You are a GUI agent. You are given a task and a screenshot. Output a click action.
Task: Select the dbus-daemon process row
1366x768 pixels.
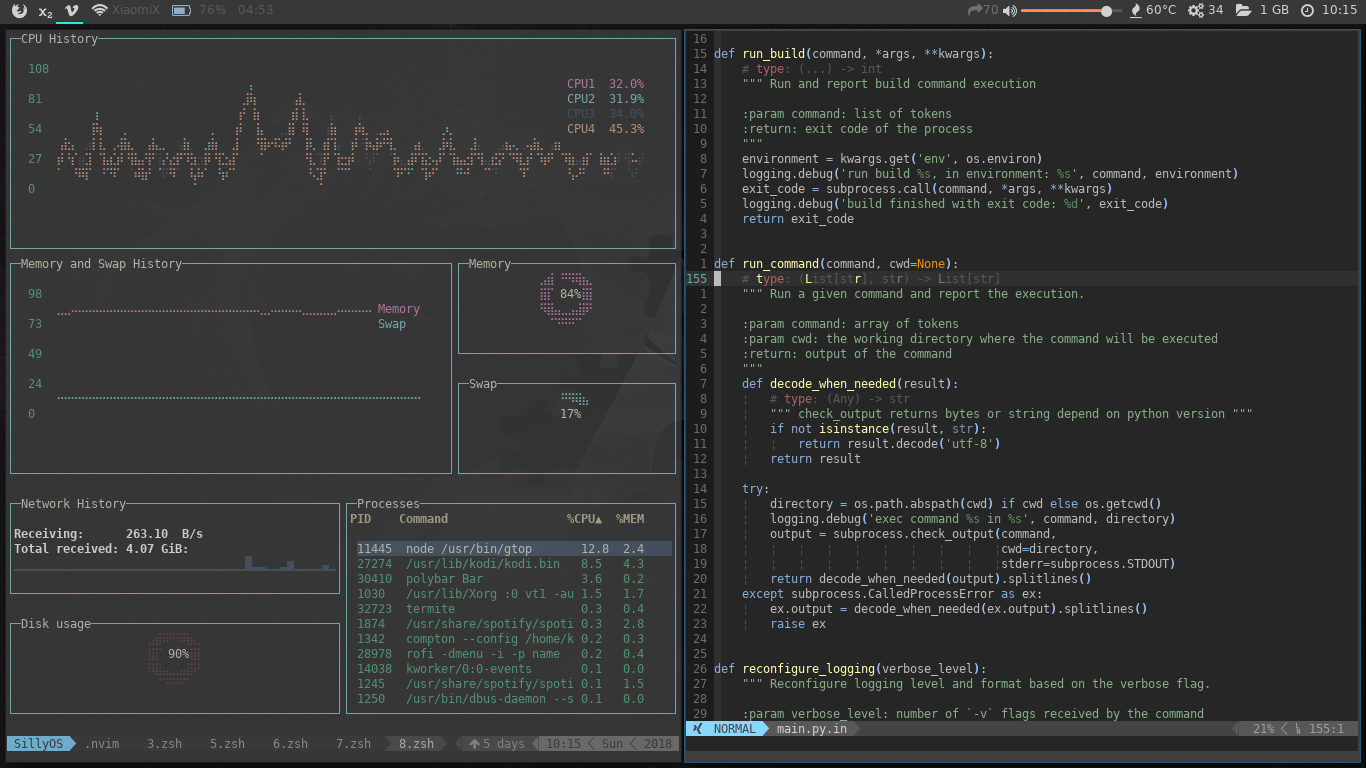tap(514, 699)
